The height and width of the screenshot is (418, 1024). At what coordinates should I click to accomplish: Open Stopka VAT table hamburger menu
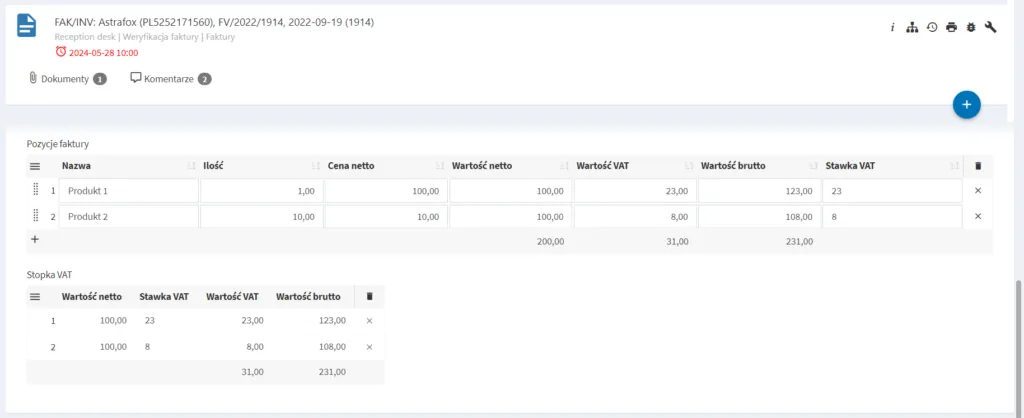click(35, 297)
